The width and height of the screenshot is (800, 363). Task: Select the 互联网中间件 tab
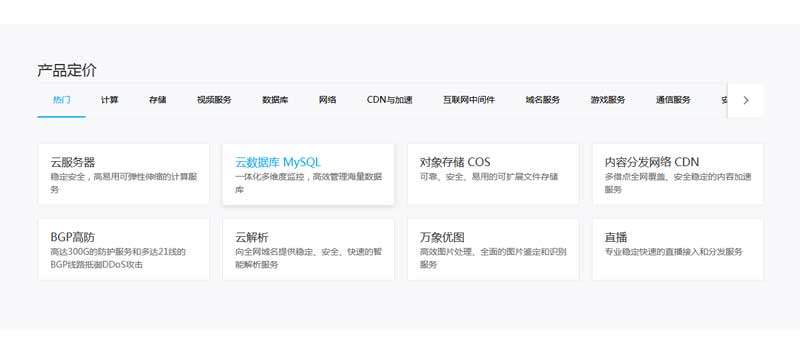469,100
